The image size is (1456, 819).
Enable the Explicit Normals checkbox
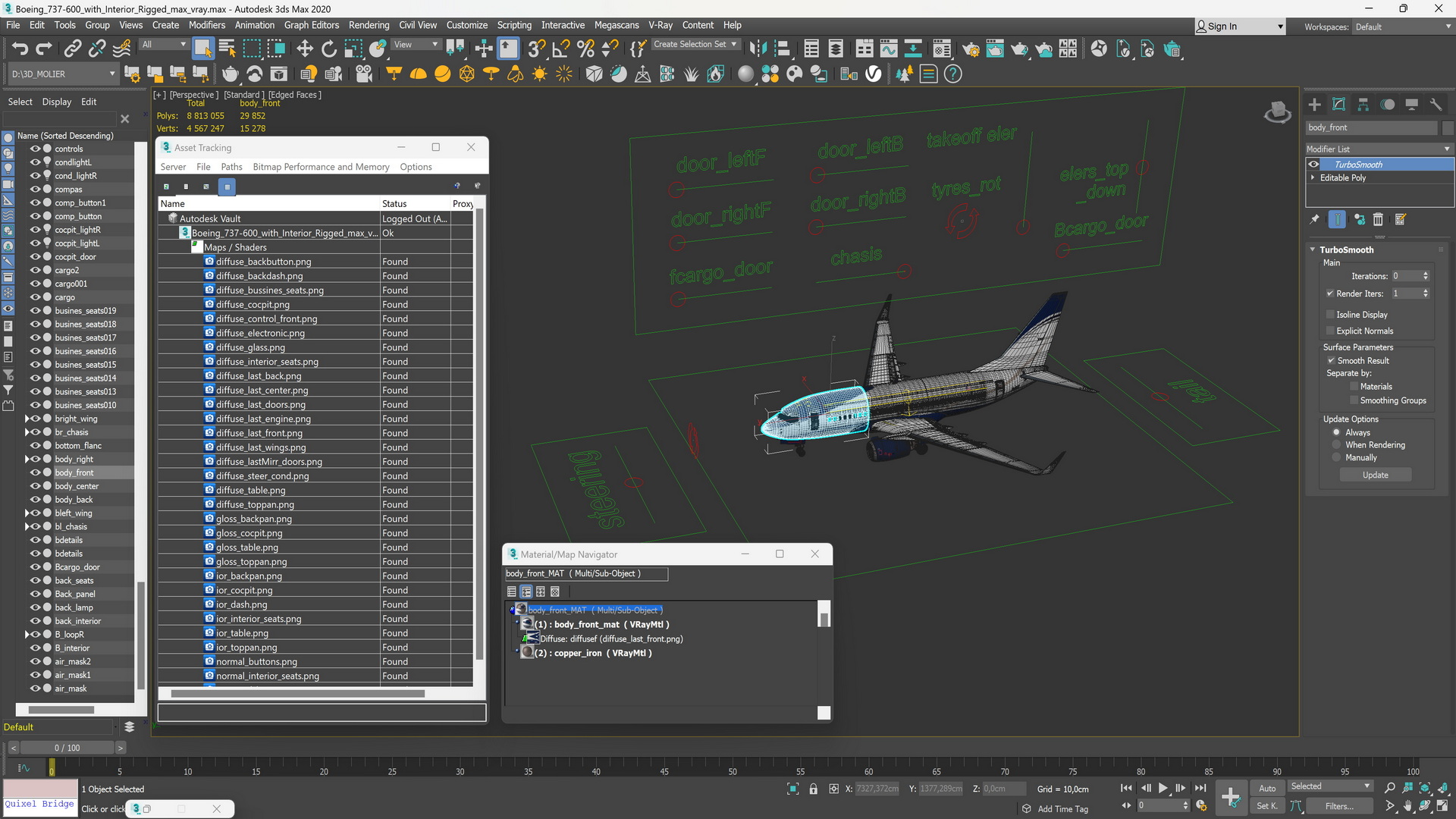1330,331
